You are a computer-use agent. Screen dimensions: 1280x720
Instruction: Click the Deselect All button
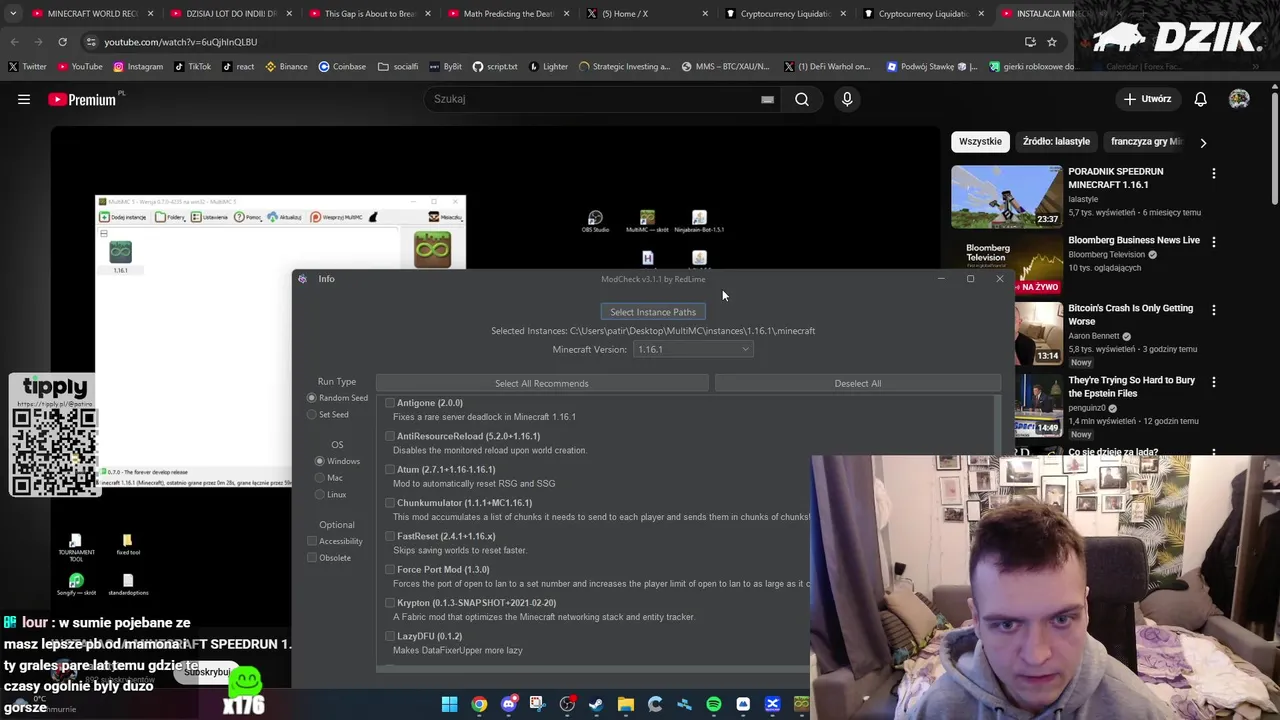click(x=857, y=384)
